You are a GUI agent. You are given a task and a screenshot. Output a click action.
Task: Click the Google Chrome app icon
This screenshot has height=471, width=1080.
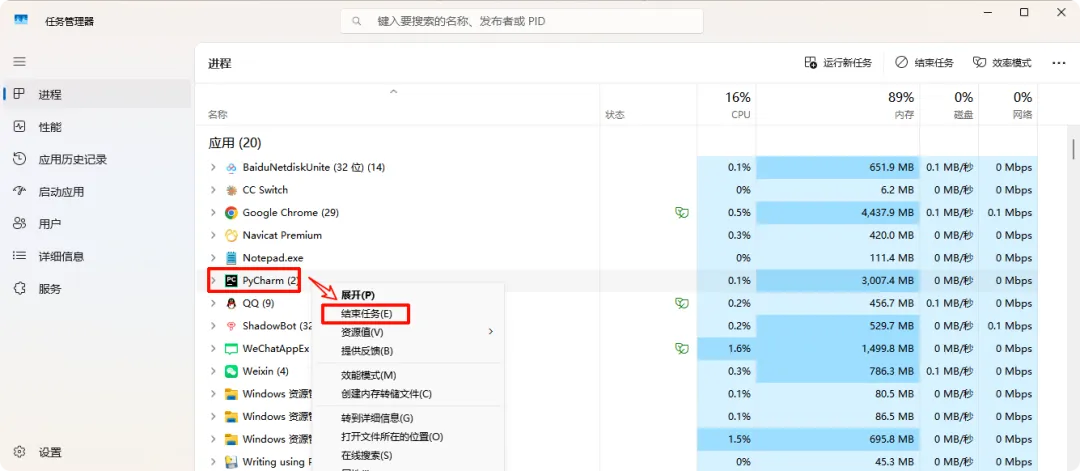click(231, 213)
